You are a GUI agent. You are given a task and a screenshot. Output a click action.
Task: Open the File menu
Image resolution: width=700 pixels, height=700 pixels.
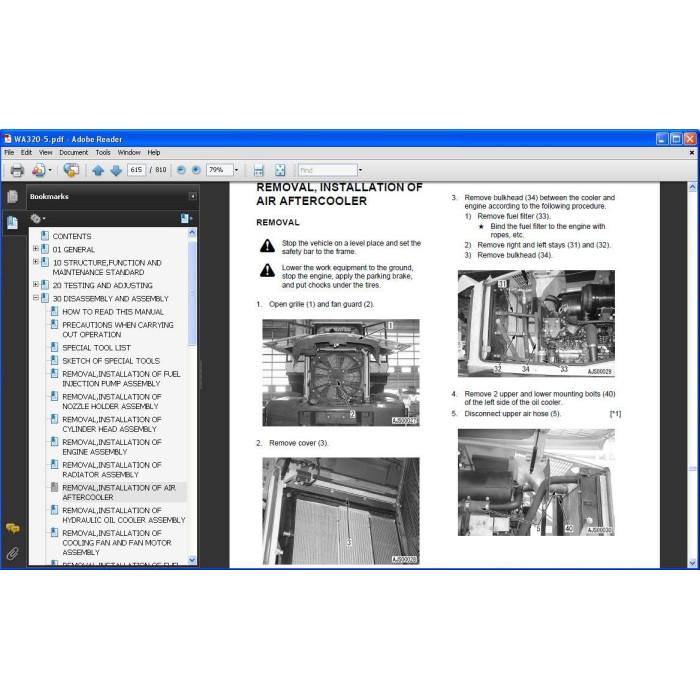point(9,152)
